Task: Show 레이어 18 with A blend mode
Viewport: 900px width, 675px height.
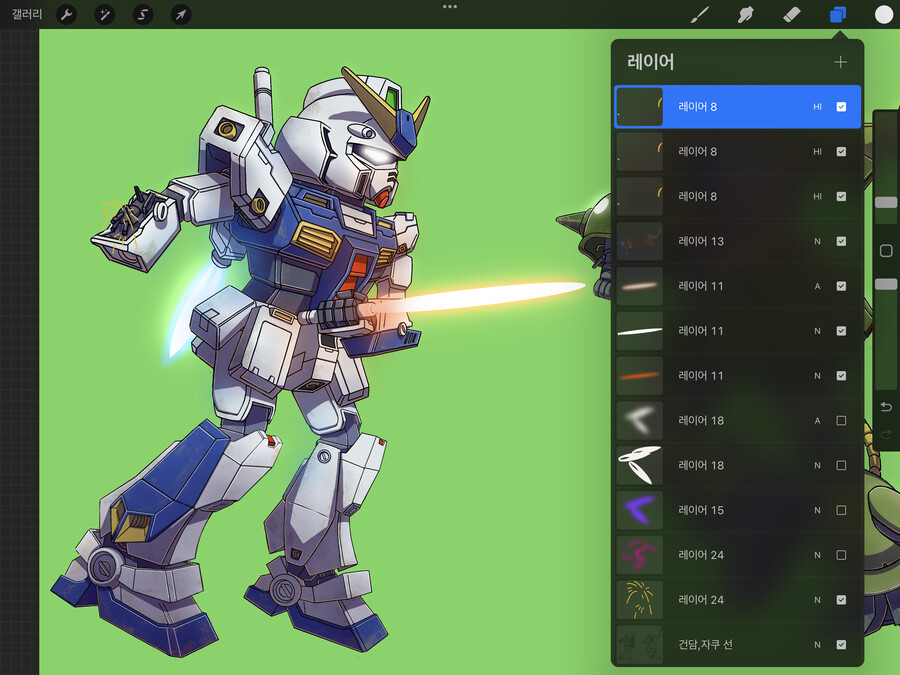Action: tap(841, 421)
